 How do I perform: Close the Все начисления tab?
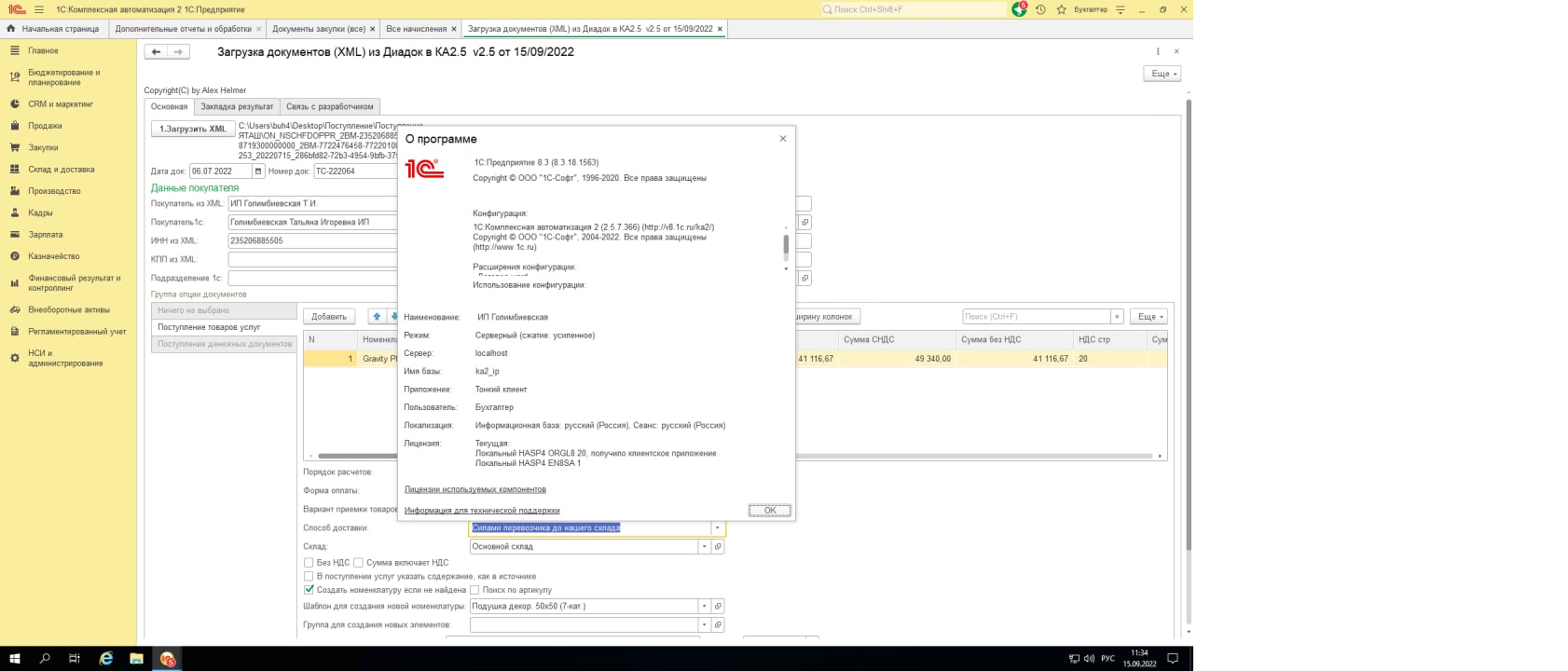(454, 29)
